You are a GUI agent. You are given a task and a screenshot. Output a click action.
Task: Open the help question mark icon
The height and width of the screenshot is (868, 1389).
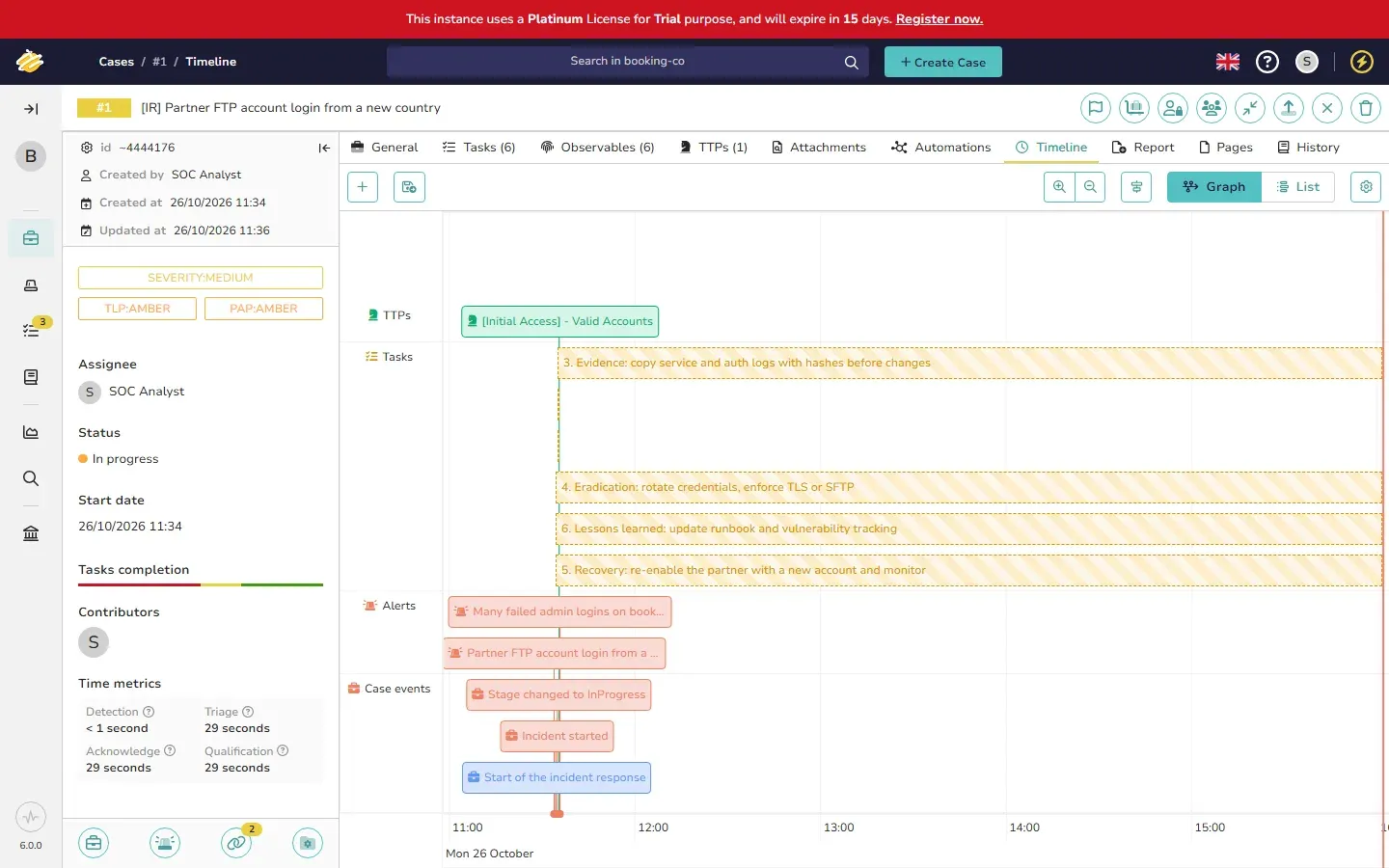[x=1267, y=62]
